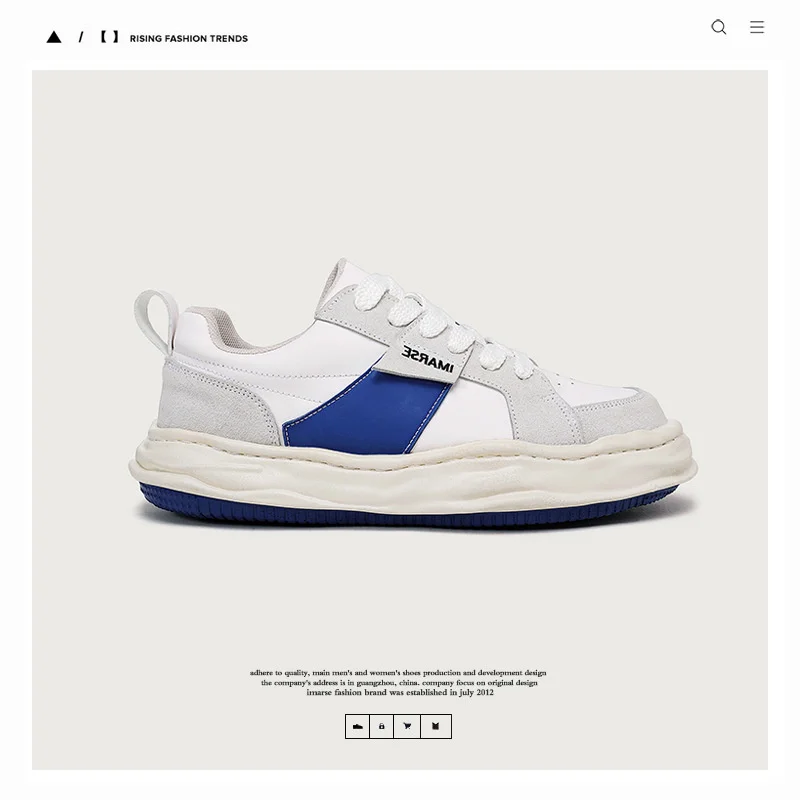Select the tank top clothing icon

point(436,726)
